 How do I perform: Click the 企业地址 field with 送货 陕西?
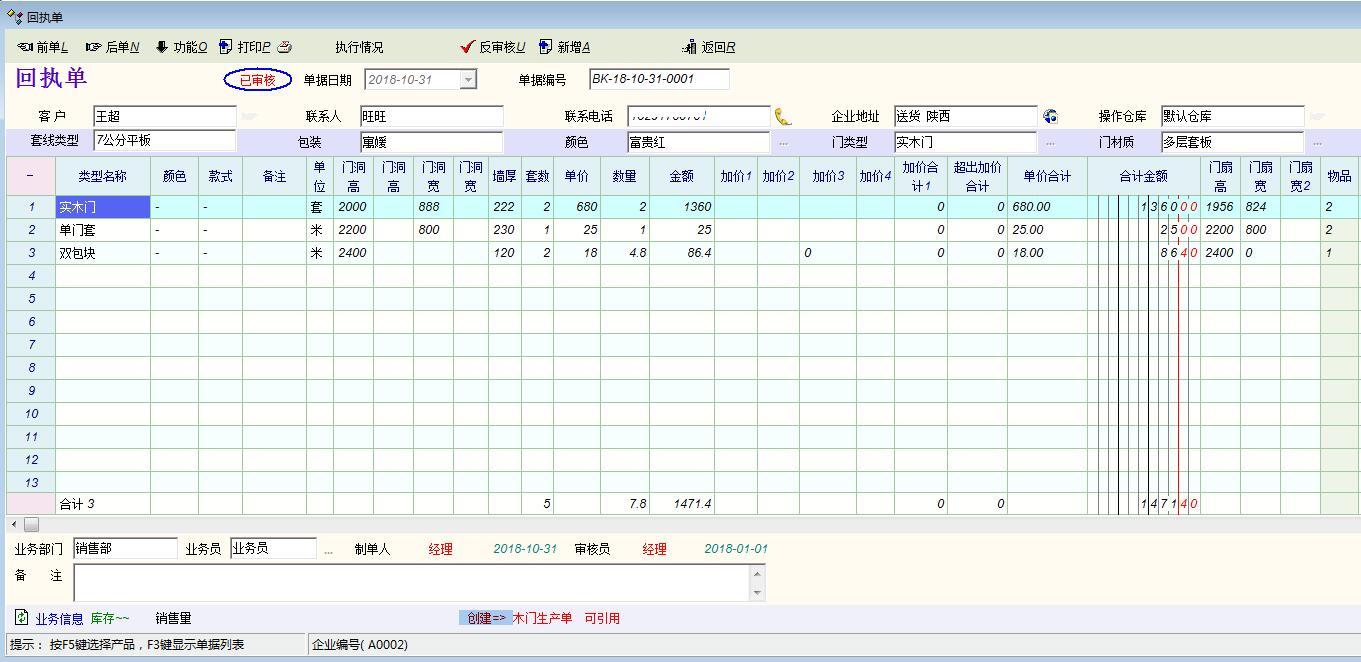[x=965, y=117]
